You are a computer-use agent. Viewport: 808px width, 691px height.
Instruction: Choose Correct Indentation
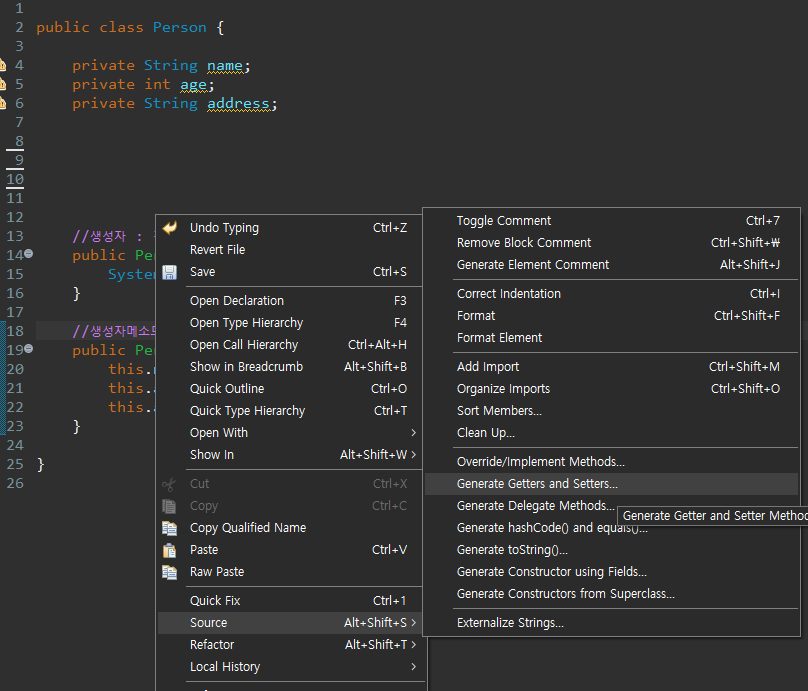tap(612, 294)
